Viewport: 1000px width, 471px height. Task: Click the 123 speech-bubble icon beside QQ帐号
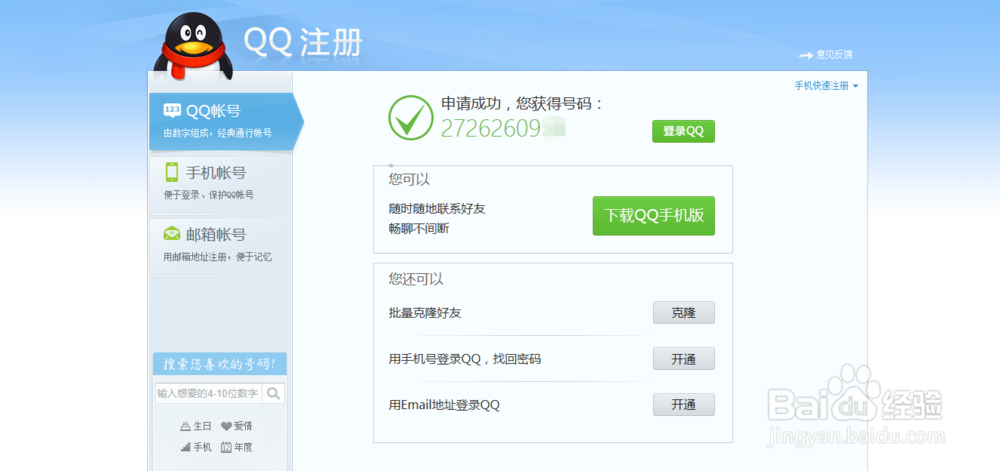pos(172,110)
